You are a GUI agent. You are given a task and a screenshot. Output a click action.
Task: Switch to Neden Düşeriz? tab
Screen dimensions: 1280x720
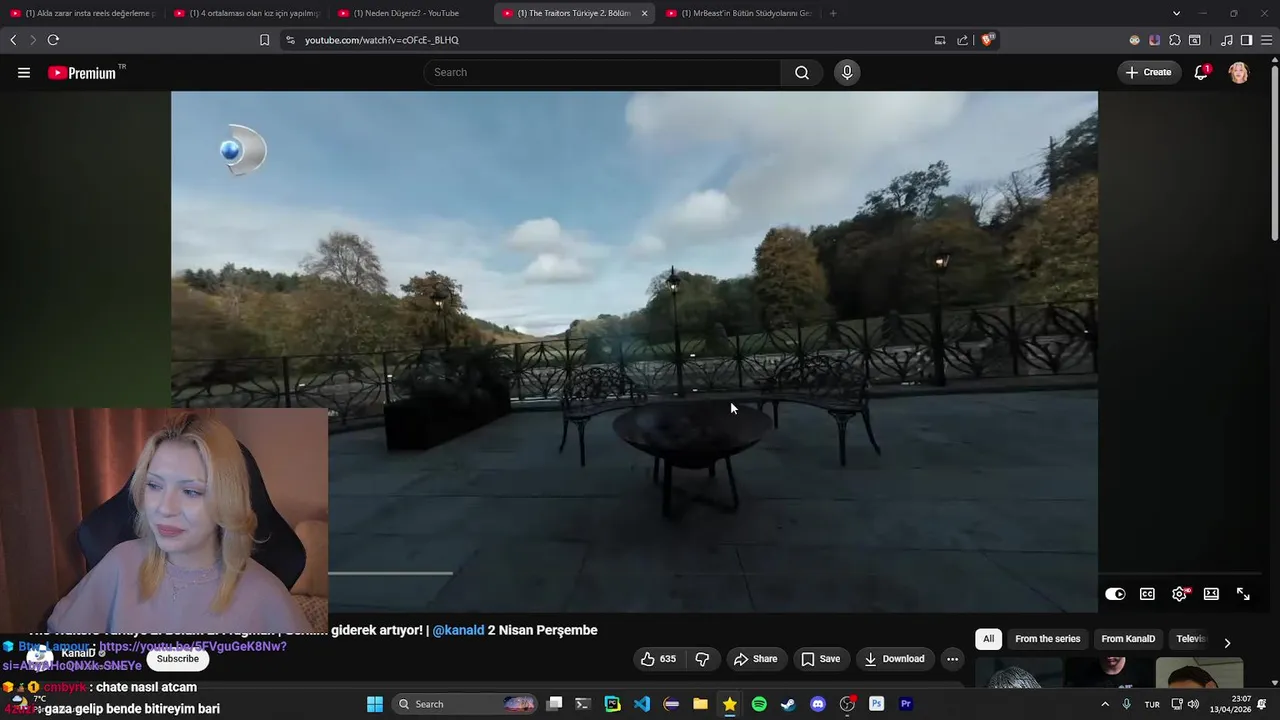[410, 13]
